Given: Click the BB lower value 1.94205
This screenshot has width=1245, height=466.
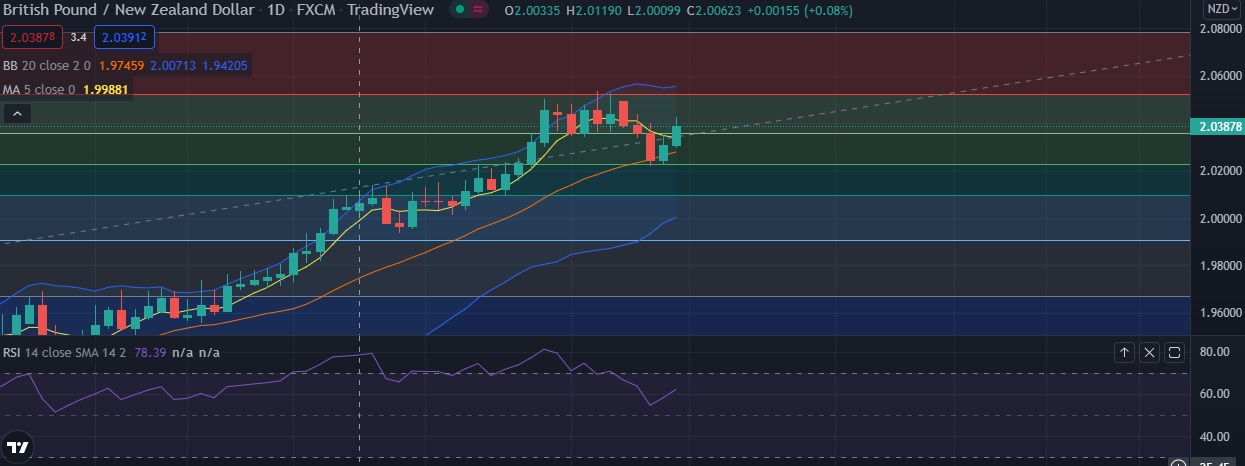Looking at the screenshot, I should click(x=225, y=65).
